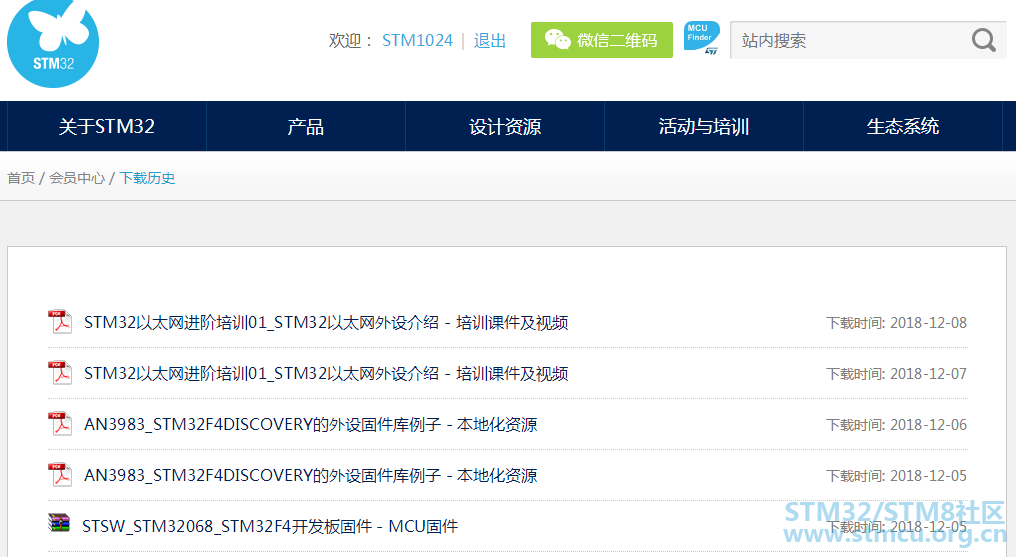Go to 首页 in breadcrumb
The image size is (1016, 557).
(x=21, y=178)
